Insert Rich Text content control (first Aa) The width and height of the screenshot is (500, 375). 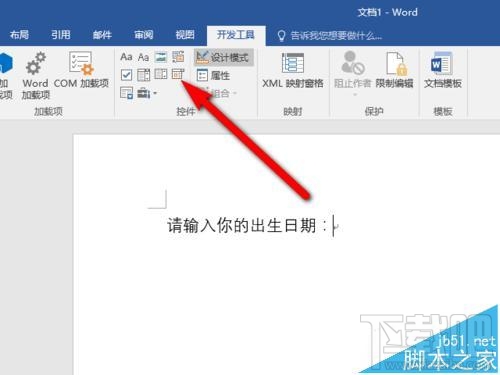(126, 57)
